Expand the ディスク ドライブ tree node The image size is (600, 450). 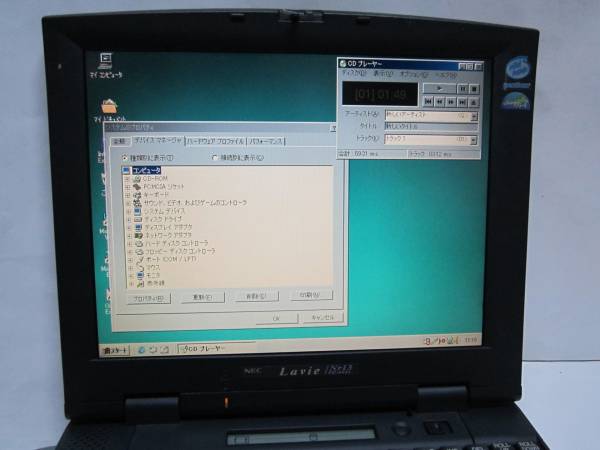129,219
